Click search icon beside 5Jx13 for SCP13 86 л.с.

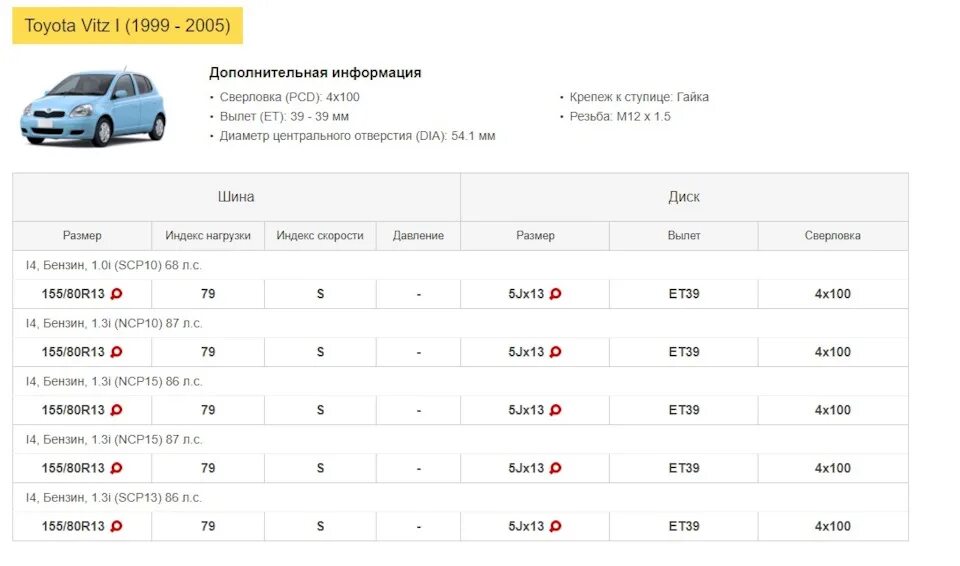click(x=556, y=526)
